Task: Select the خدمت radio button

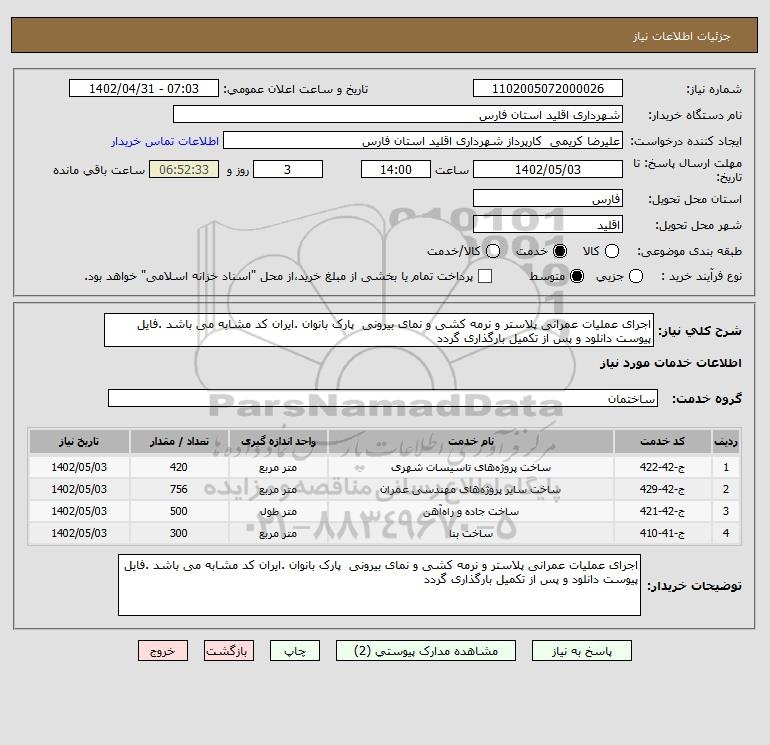Action: coord(560,251)
